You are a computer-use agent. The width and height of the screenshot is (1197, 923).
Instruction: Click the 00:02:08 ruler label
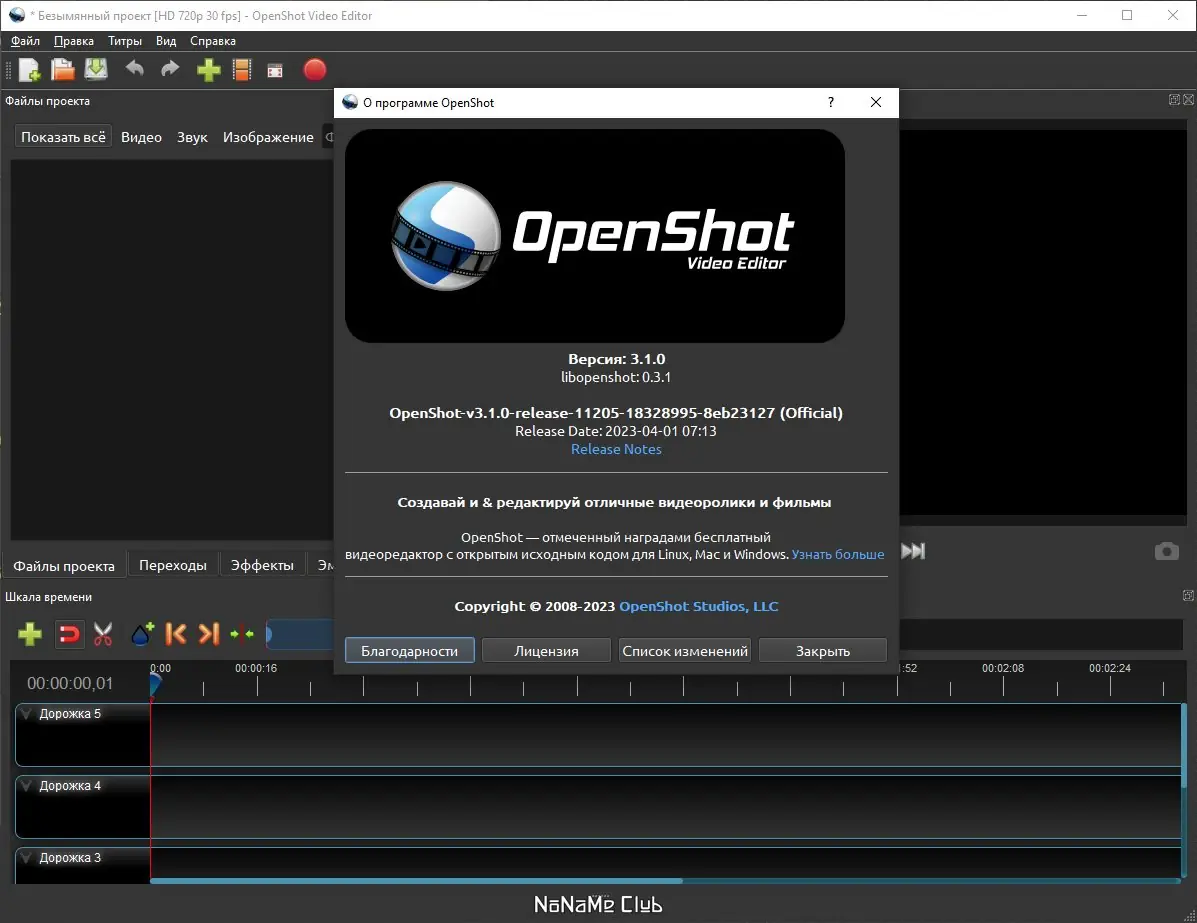click(1002, 668)
